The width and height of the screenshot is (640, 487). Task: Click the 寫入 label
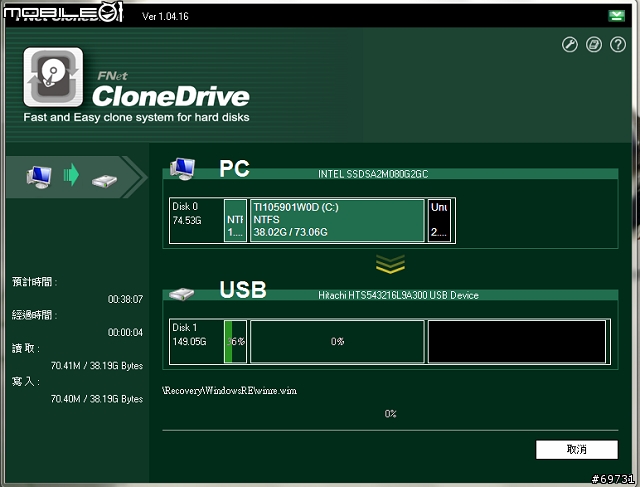point(26,382)
